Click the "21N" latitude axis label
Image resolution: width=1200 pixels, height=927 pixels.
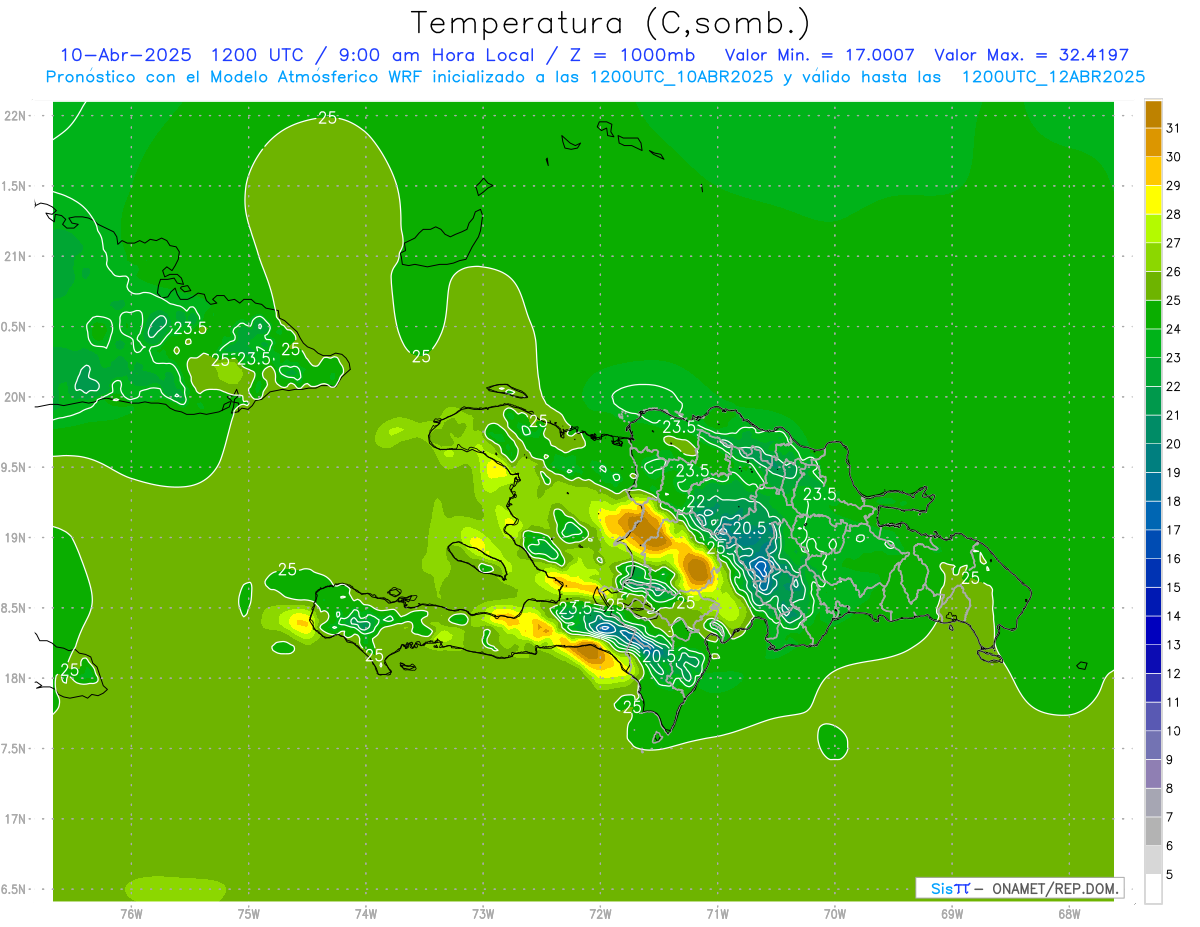pyautogui.click(x=17, y=256)
